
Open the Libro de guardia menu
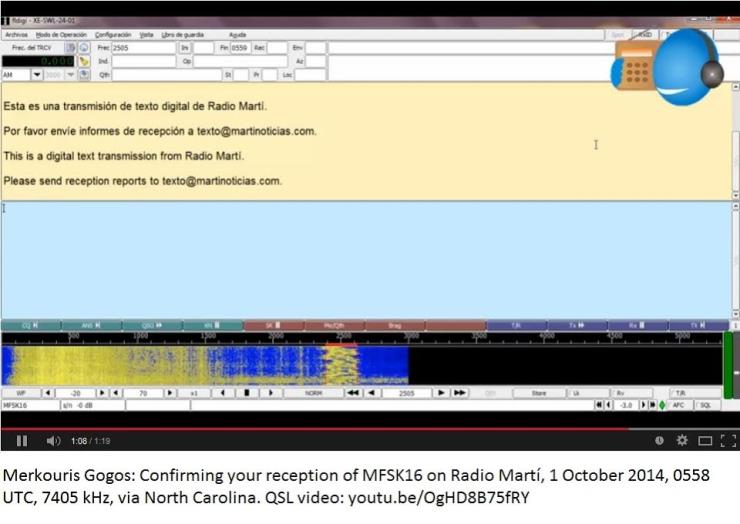click(x=183, y=35)
